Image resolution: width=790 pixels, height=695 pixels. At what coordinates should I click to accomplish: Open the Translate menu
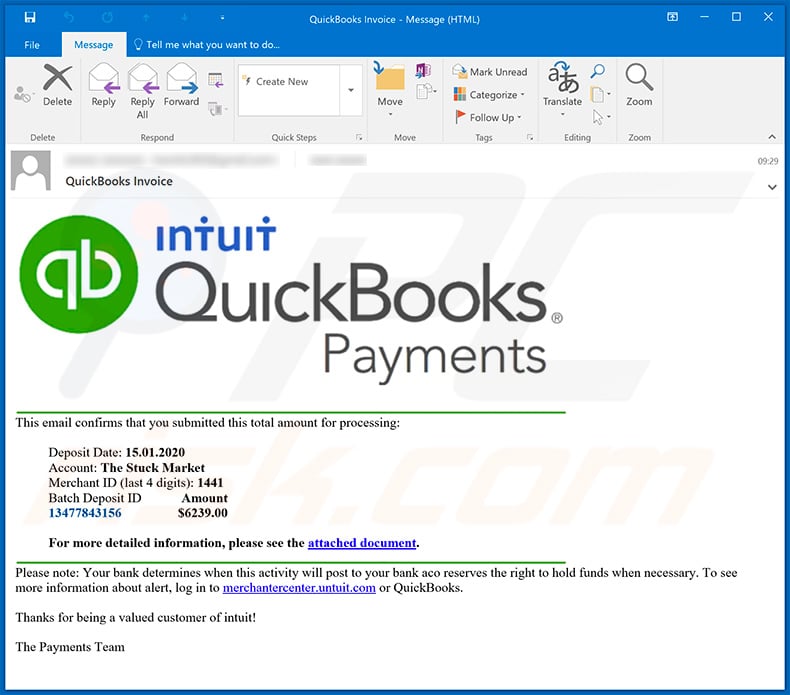point(562,90)
